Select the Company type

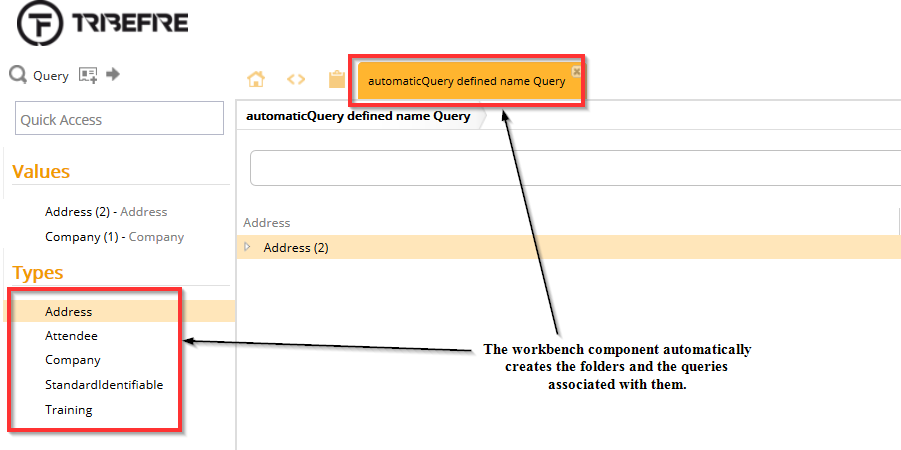pos(72,360)
